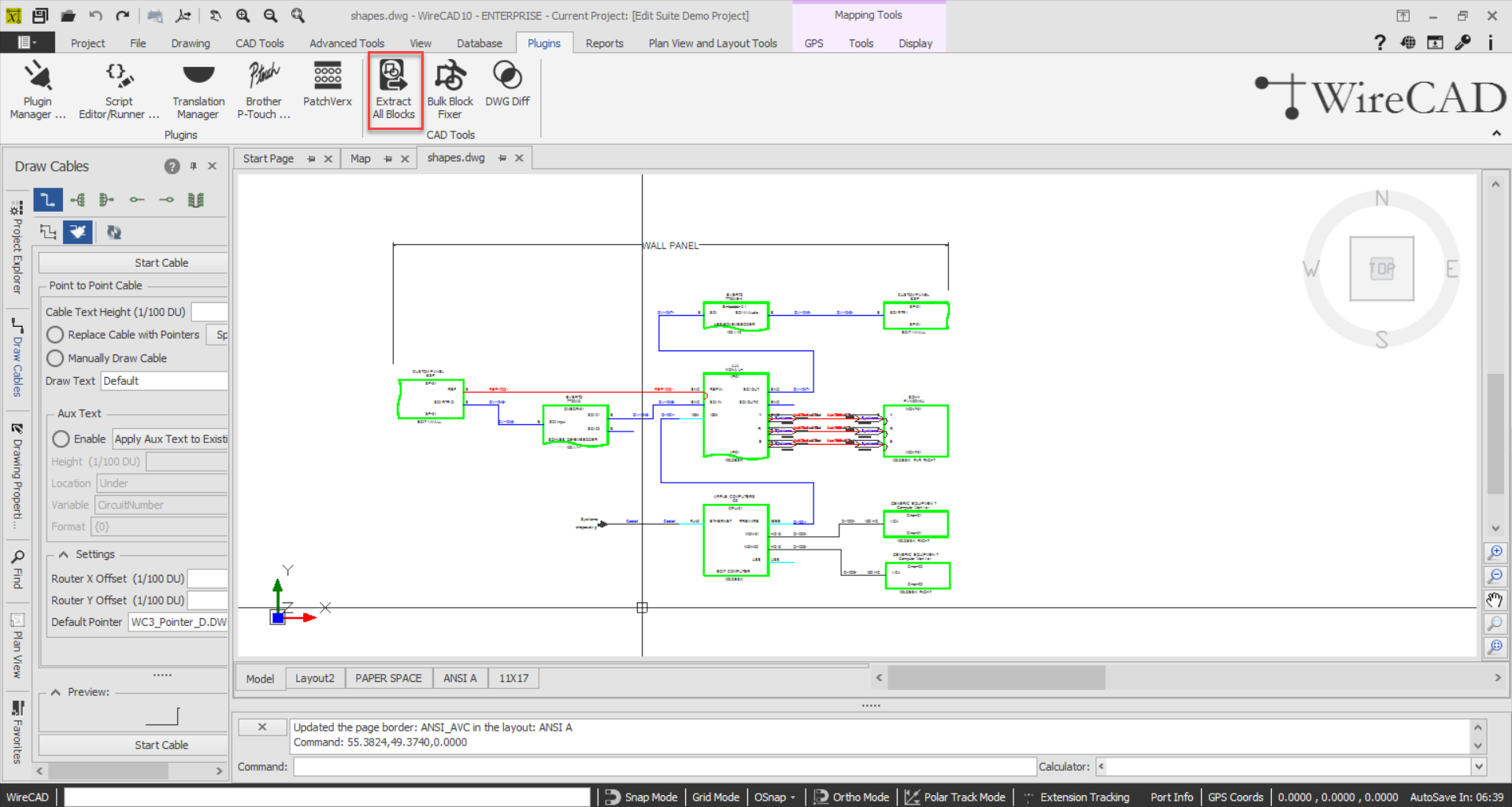Toggle Ortho Mode in status bar
Image resolution: width=1512 pixels, height=807 pixels.
pyautogui.click(x=851, y=797)
